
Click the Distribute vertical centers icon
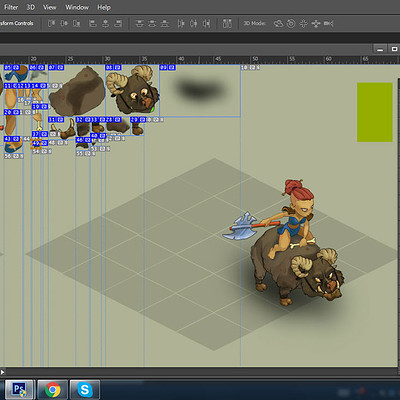[x=152, y=23]
